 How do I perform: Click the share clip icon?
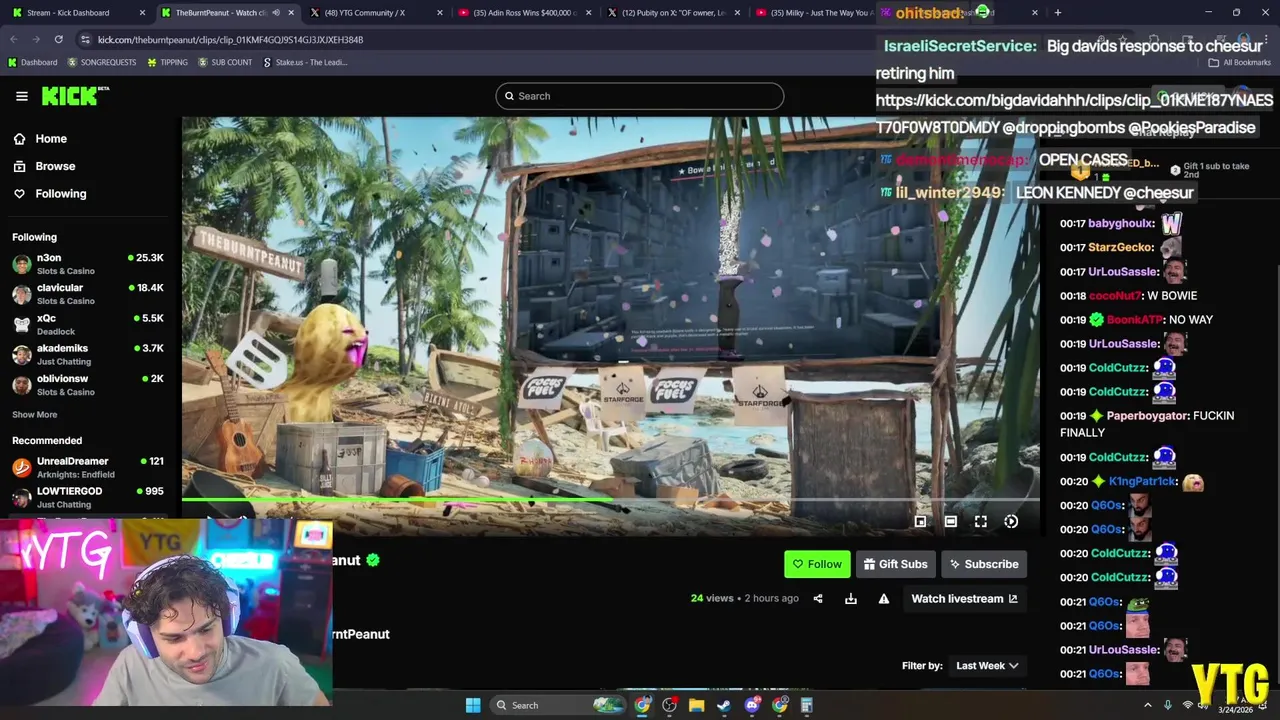click(x=818, y=599)
